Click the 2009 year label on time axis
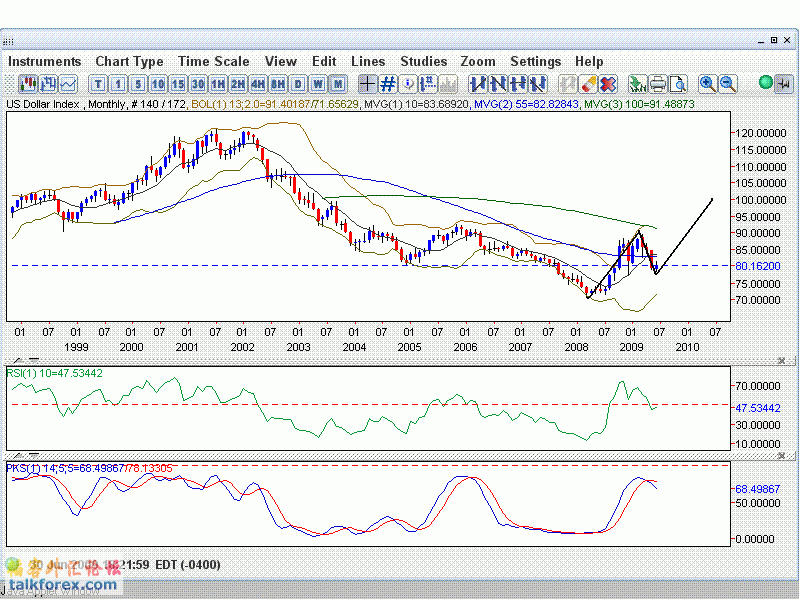This screenshot has width=800, height=600. (632, 347)
